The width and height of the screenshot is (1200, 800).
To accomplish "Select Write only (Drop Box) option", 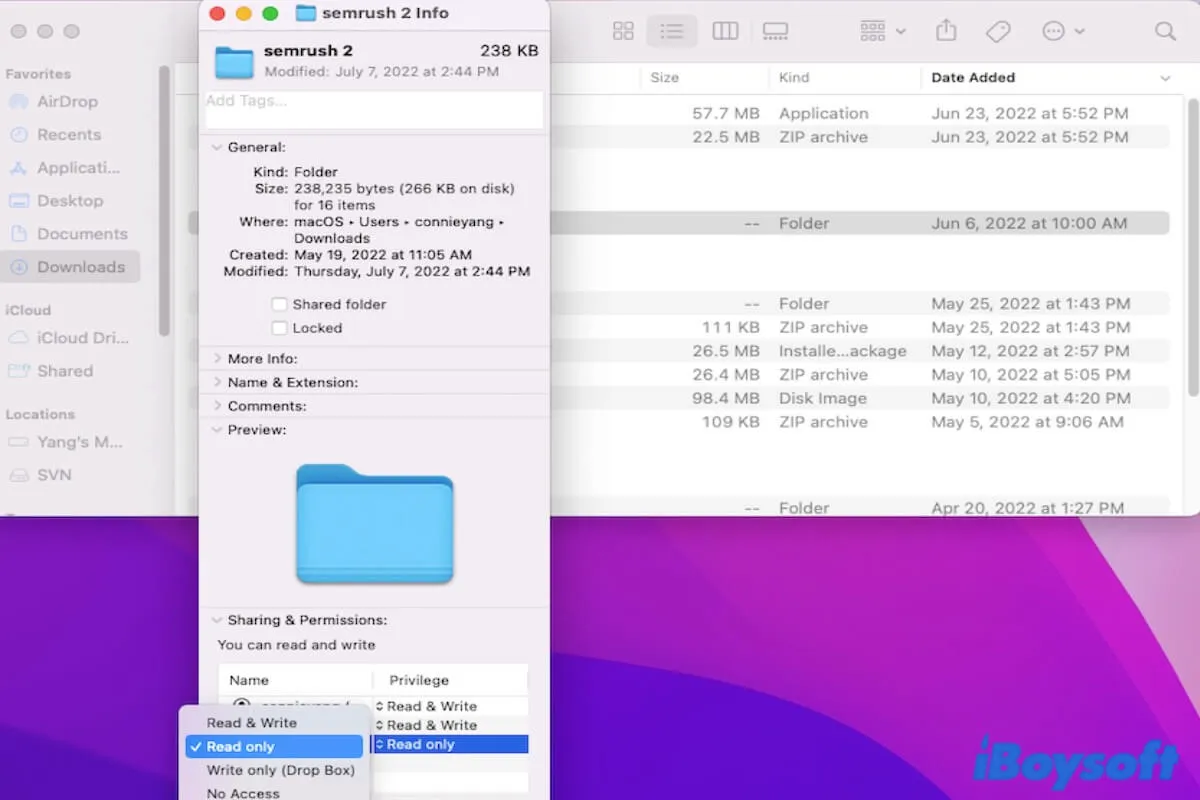I will [280, 770].
